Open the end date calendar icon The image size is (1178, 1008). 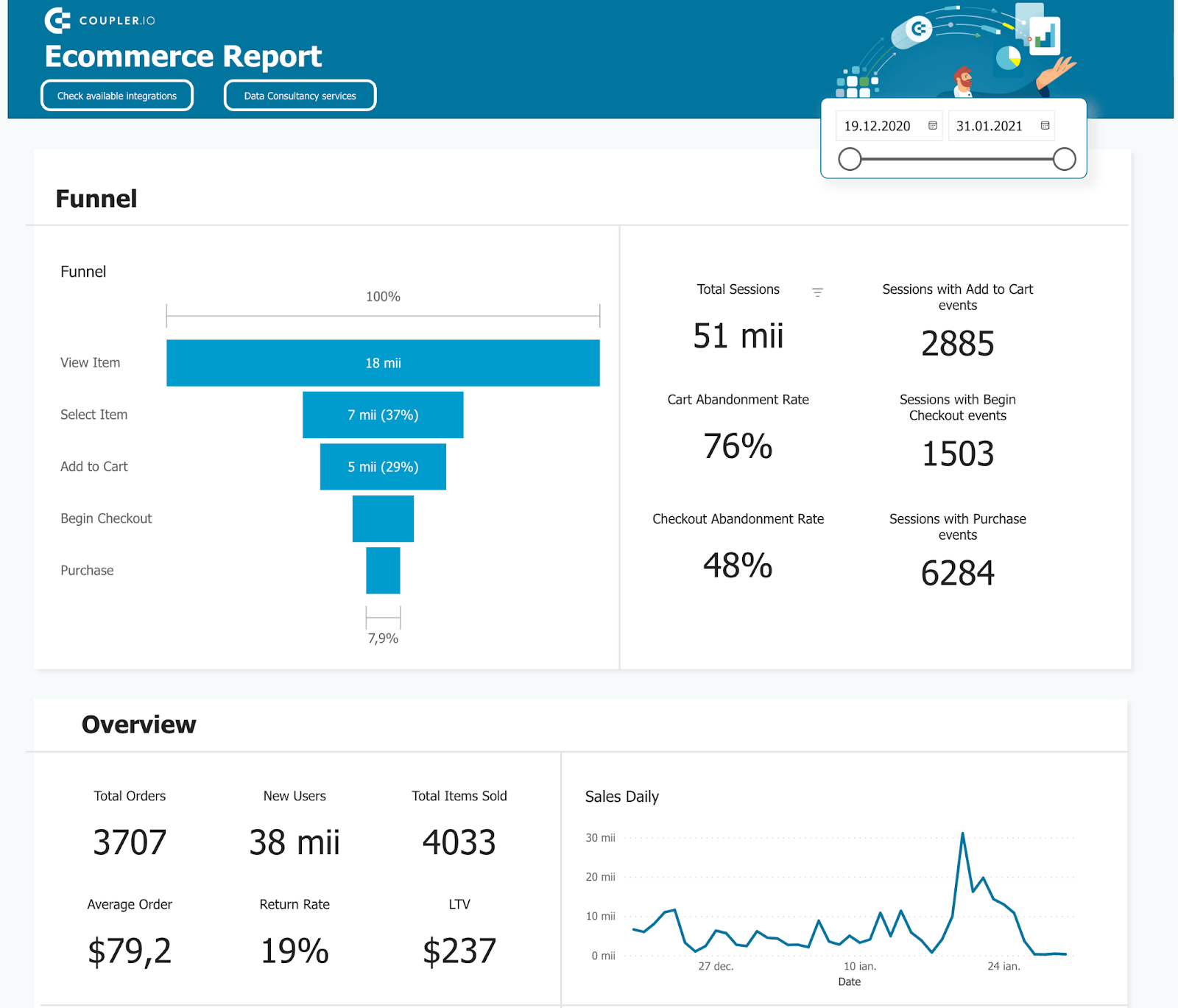(x=1045, y=125)
